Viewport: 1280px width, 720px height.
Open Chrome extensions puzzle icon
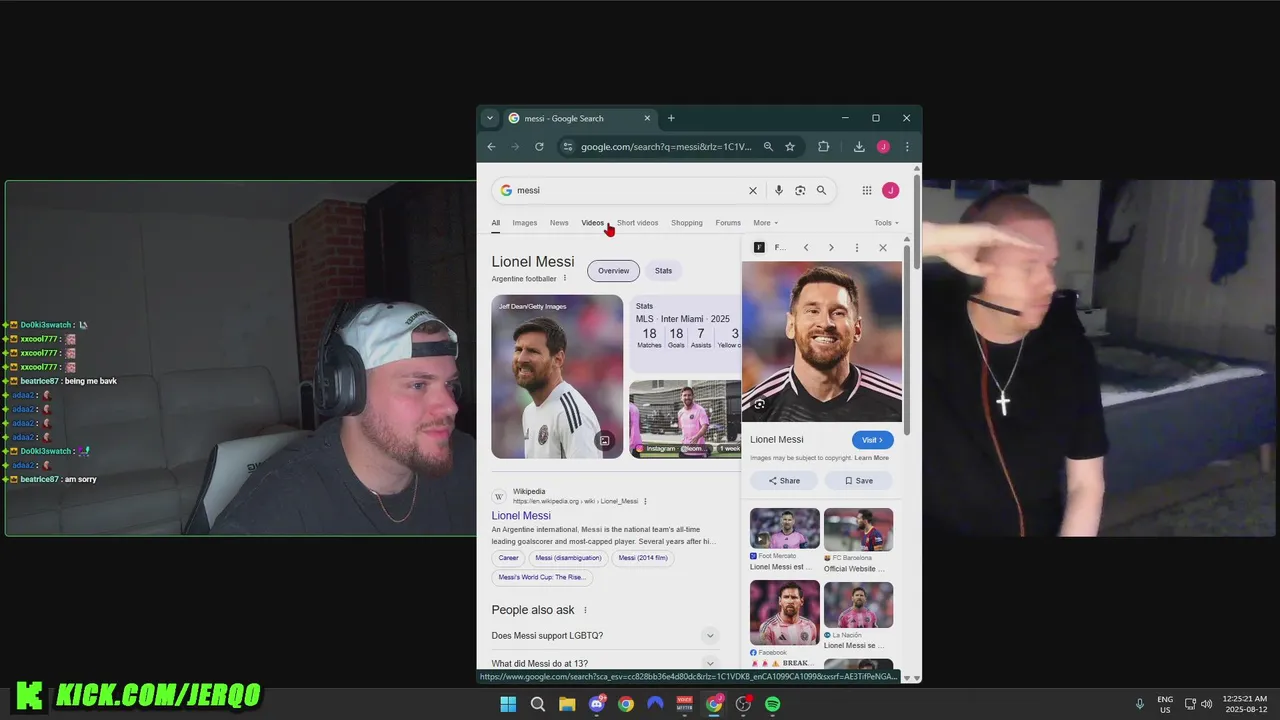click(x=824, y=147)
